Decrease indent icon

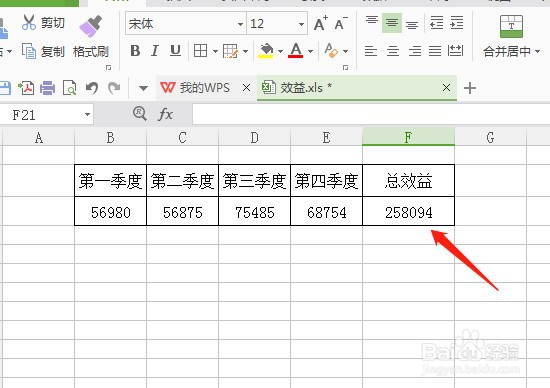(x=437, y=23)
